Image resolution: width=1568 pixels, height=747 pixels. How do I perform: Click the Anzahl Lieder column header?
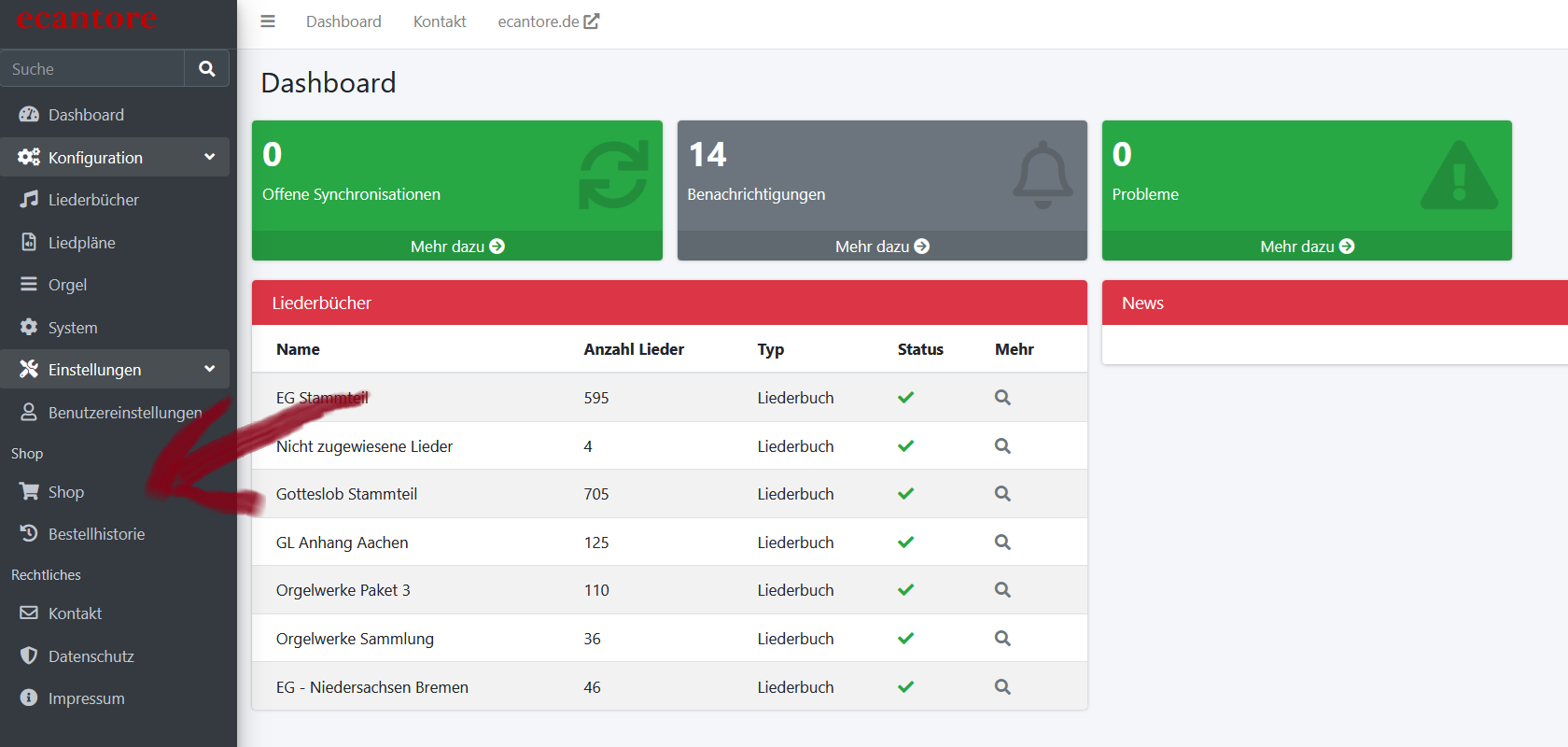coord(634,349)
